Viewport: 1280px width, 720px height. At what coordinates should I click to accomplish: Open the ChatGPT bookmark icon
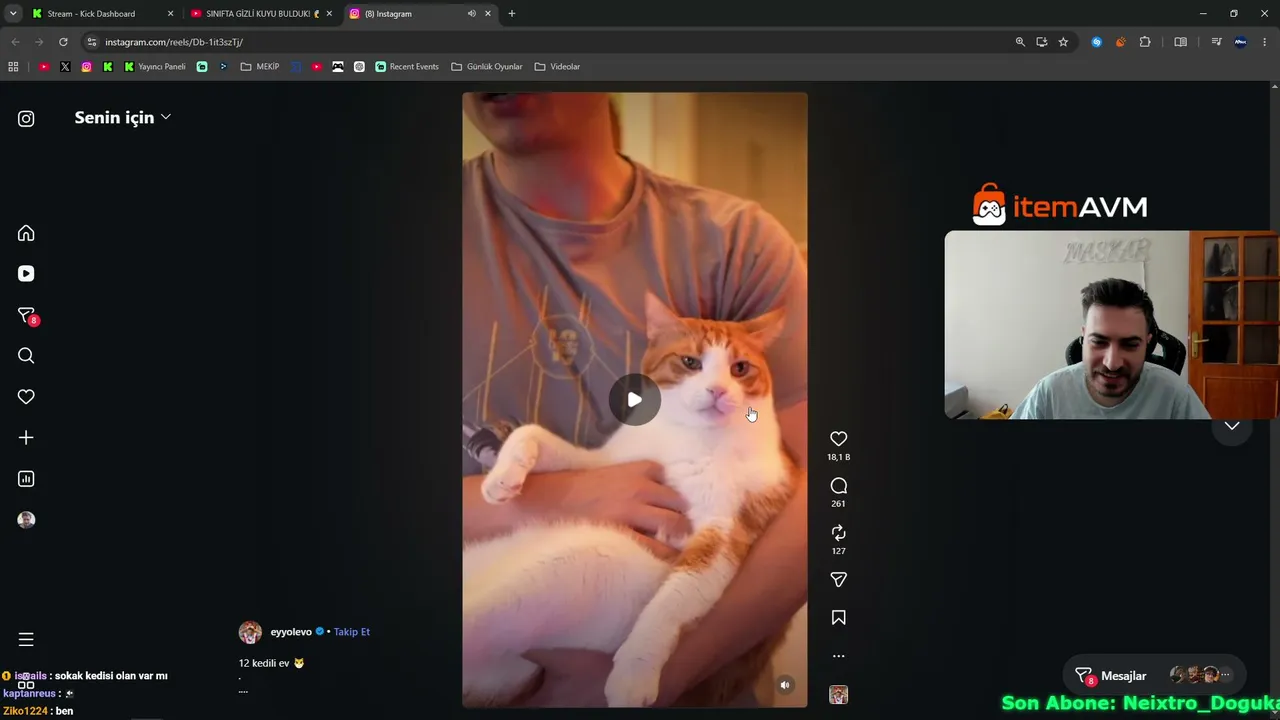click(359, 67)
